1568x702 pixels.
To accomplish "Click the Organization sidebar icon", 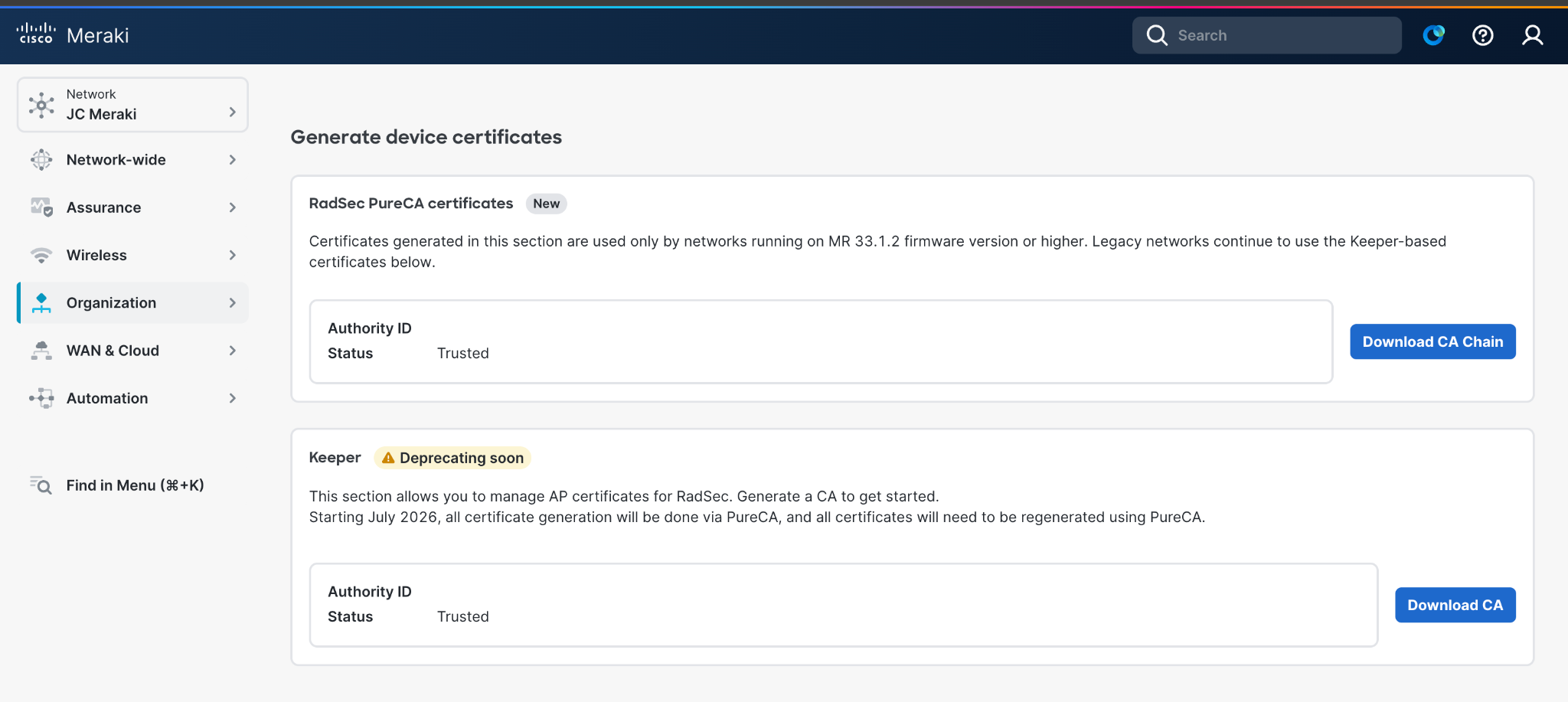I will coord(41,303).
